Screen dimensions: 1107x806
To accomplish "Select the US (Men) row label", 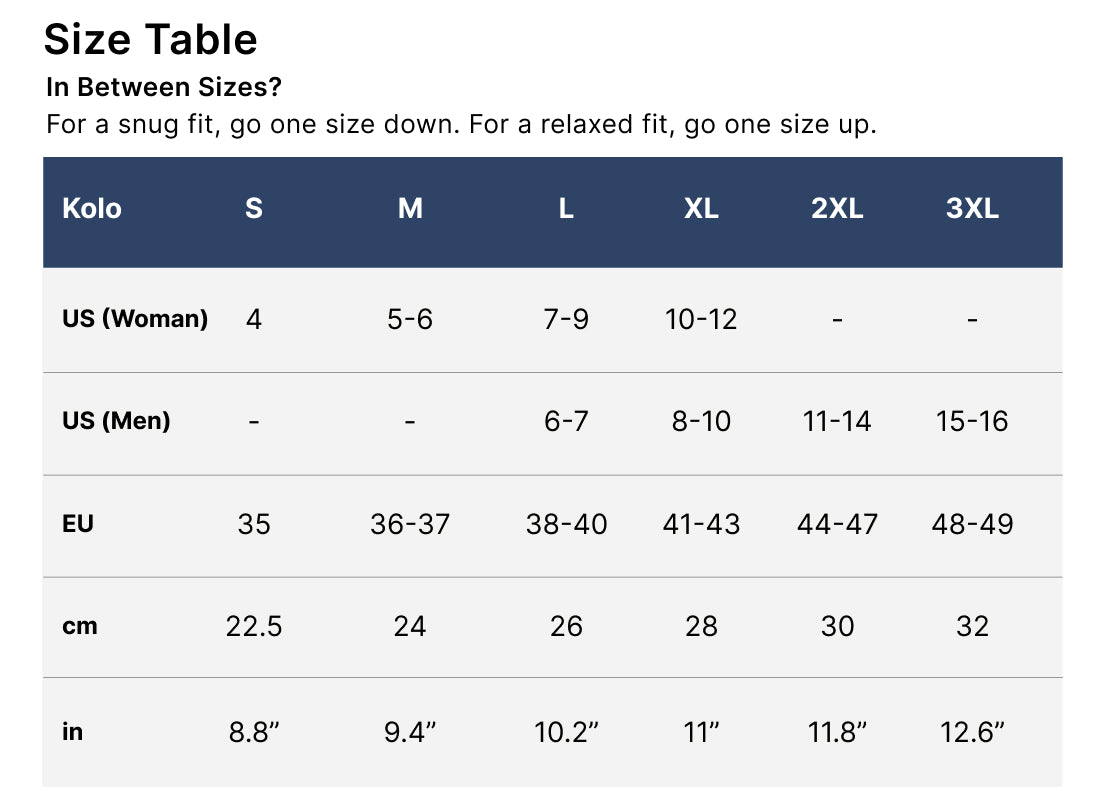I will tap(116, 421).
